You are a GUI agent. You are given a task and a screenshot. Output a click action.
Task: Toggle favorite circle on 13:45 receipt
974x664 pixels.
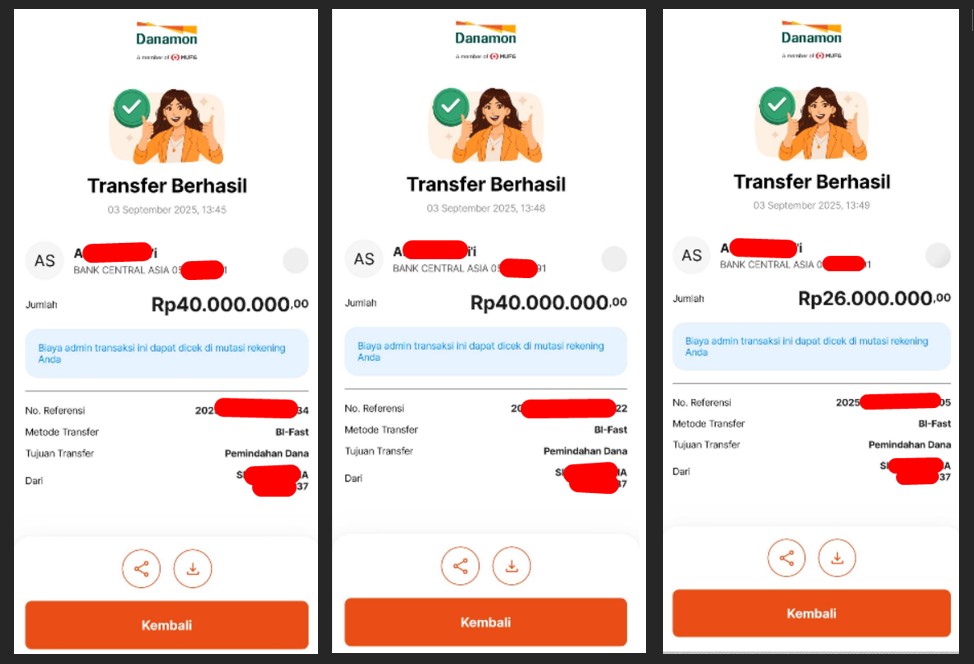296,260
